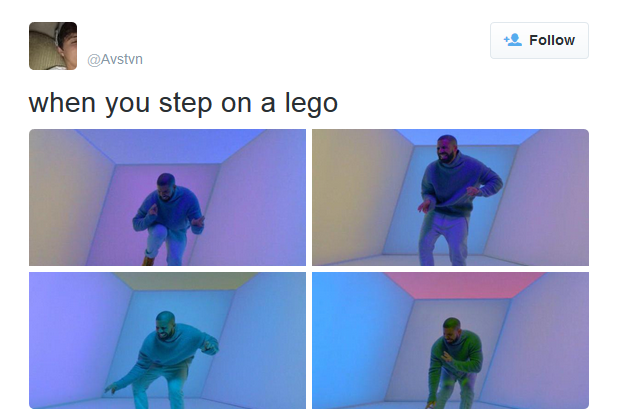This screenshot has height=419, width=618.
Task: Click the crouching man in top-left photo
Action: (x=168, y=219)
